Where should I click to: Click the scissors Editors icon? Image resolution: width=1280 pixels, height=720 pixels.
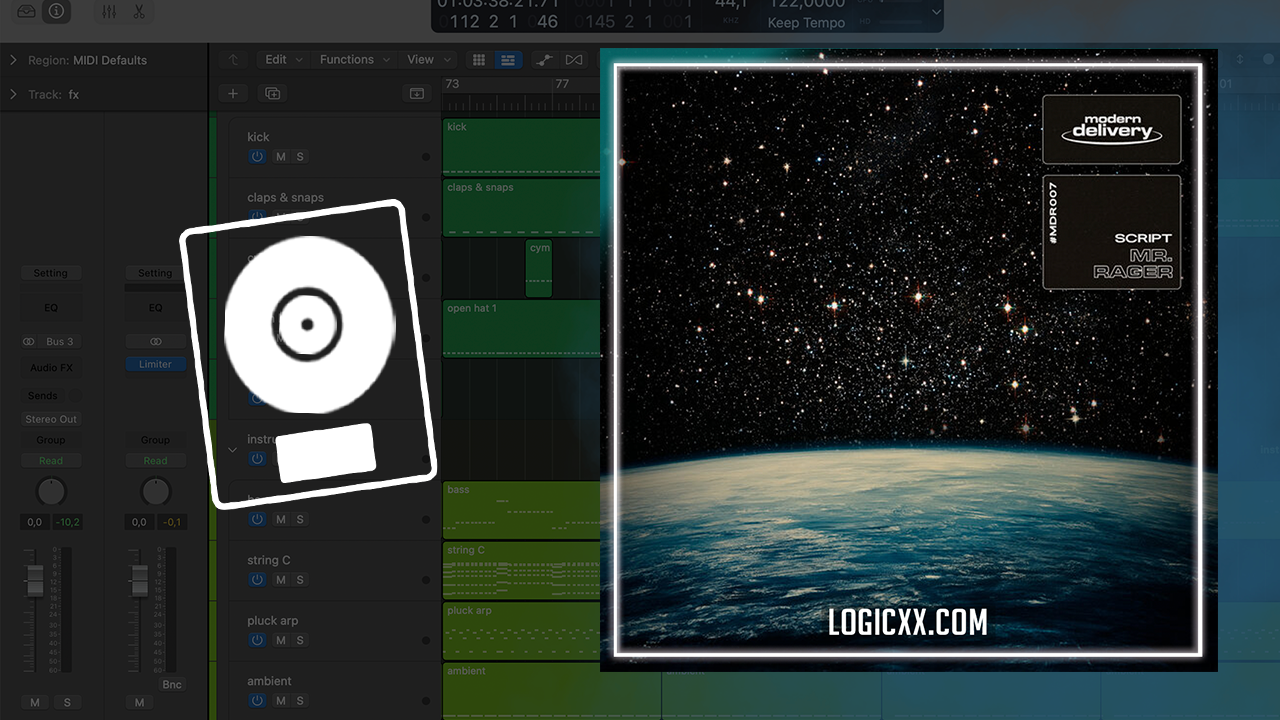(x=138, y=11)
